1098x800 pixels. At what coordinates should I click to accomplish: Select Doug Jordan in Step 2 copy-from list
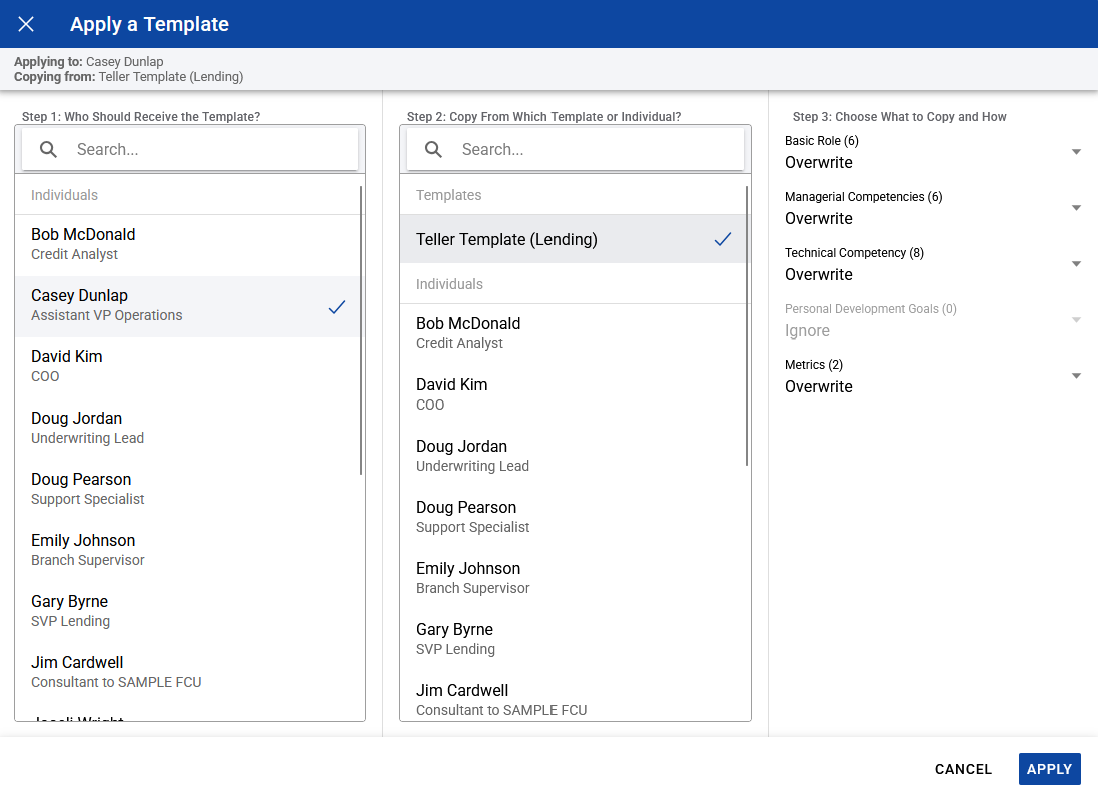tap(572, 456)
